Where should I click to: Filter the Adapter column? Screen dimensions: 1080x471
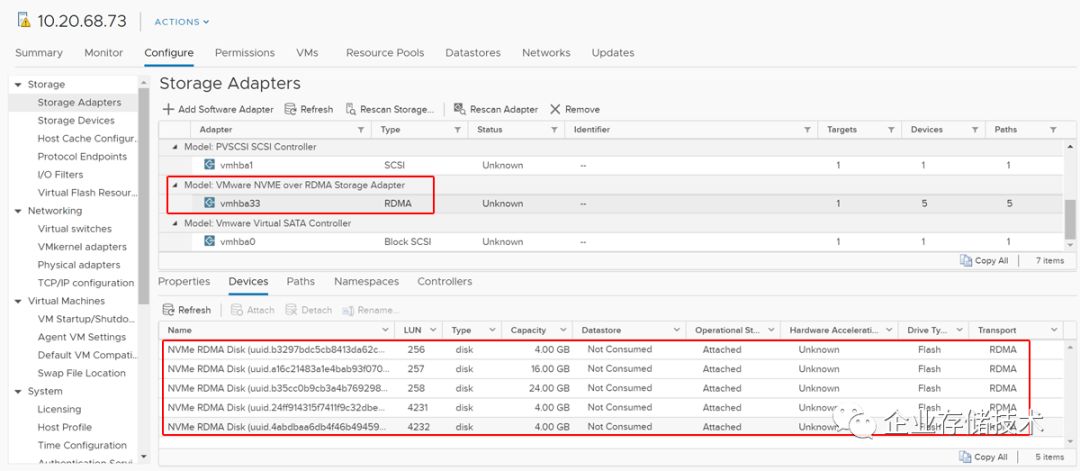pos(361,130)
